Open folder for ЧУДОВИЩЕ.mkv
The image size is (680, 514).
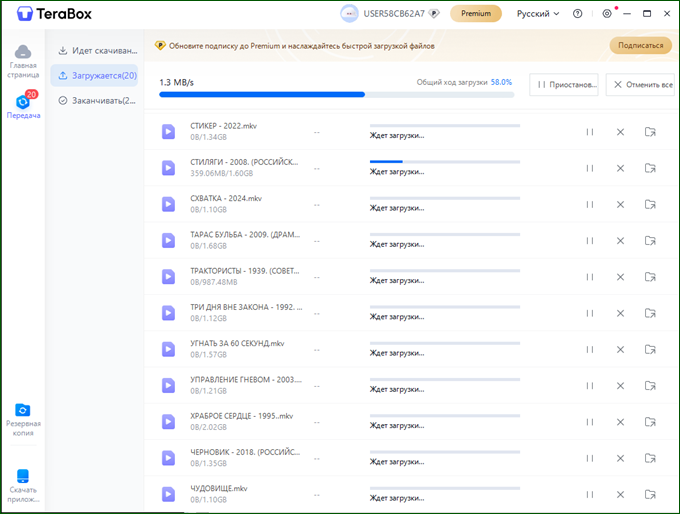coord(650,494)
